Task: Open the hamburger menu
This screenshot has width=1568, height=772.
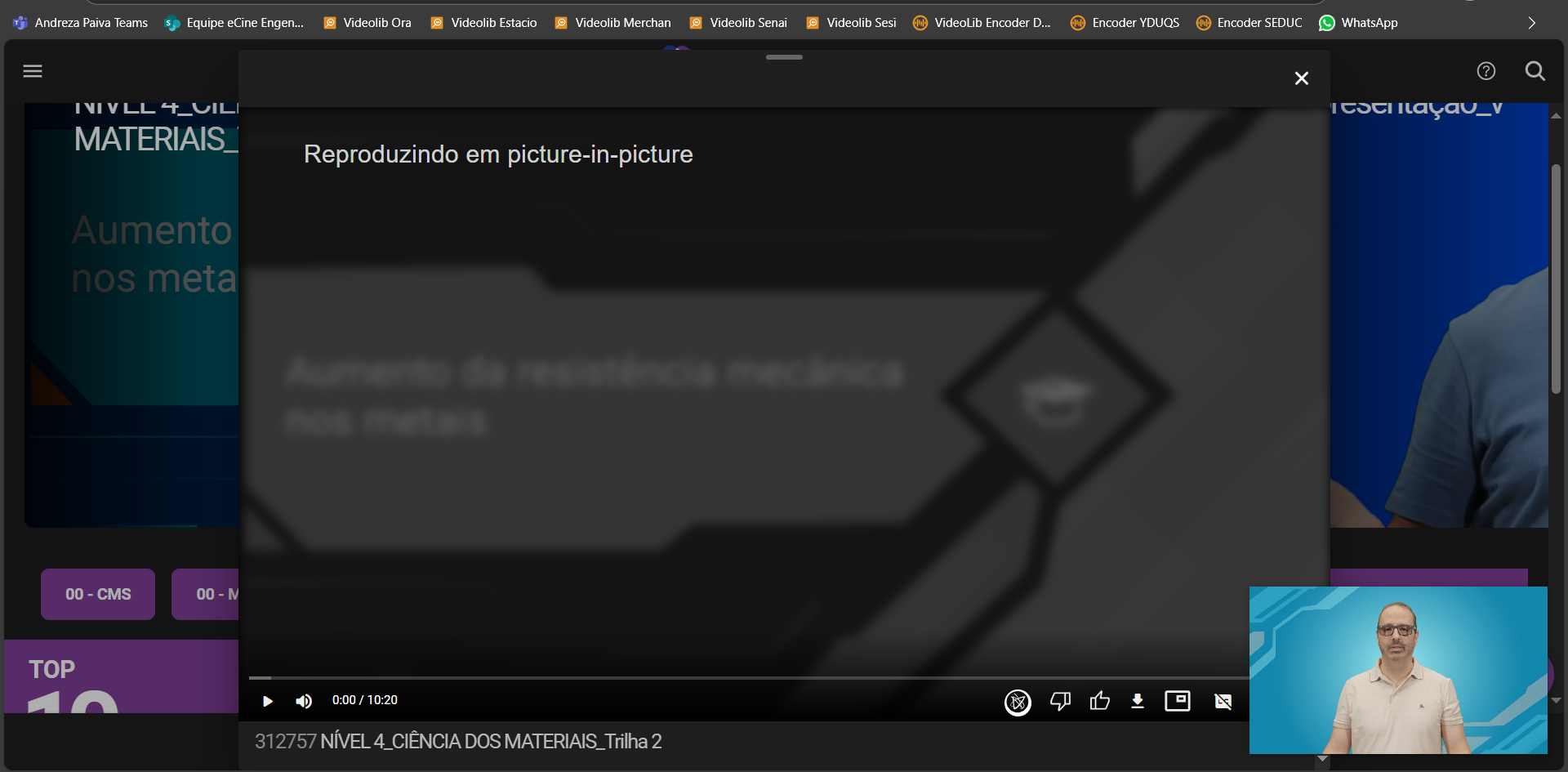Action: (33, 71)
